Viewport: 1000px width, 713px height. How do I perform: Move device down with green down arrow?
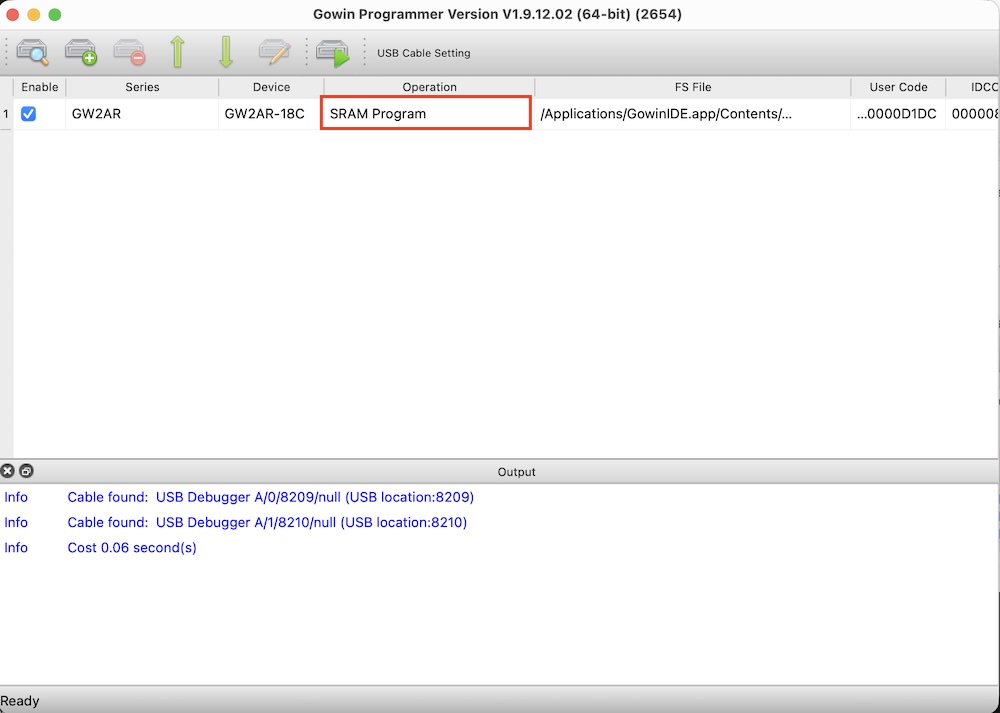226,52
